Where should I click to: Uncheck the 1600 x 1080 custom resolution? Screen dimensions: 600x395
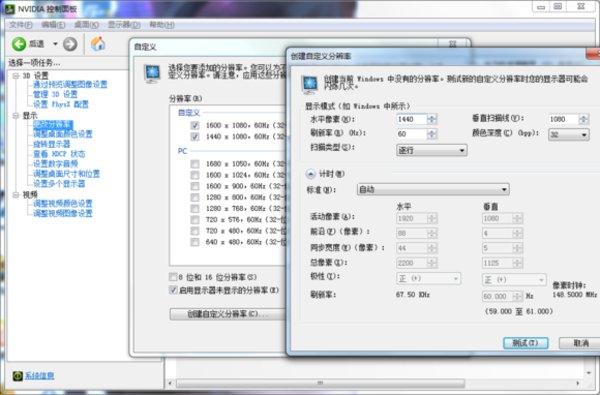[195, 125]
